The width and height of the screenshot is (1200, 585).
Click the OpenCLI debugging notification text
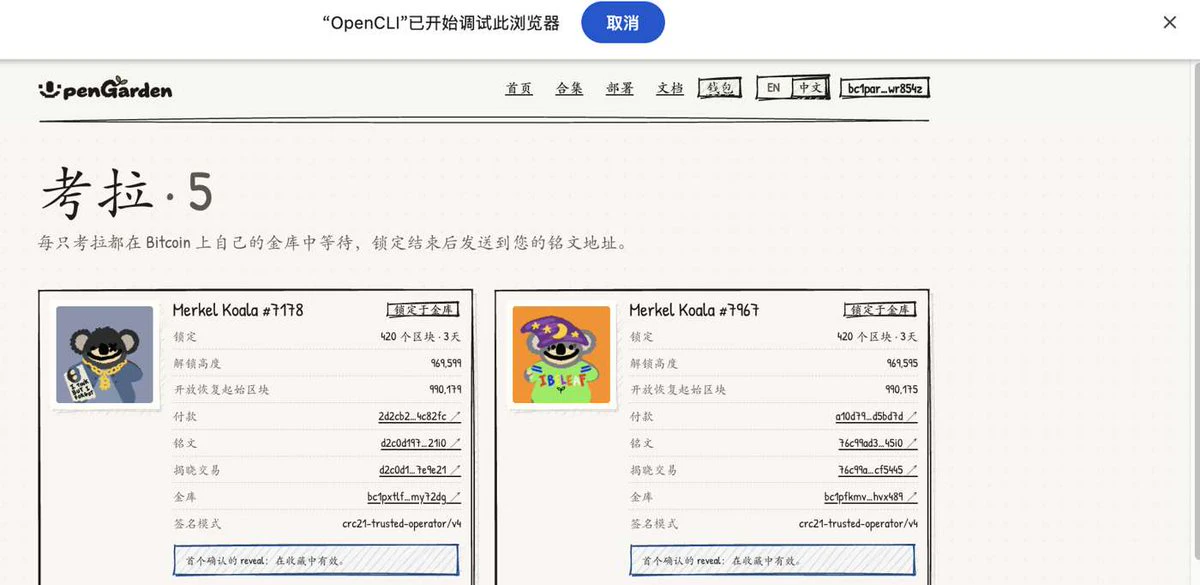[x=441, y=23]
